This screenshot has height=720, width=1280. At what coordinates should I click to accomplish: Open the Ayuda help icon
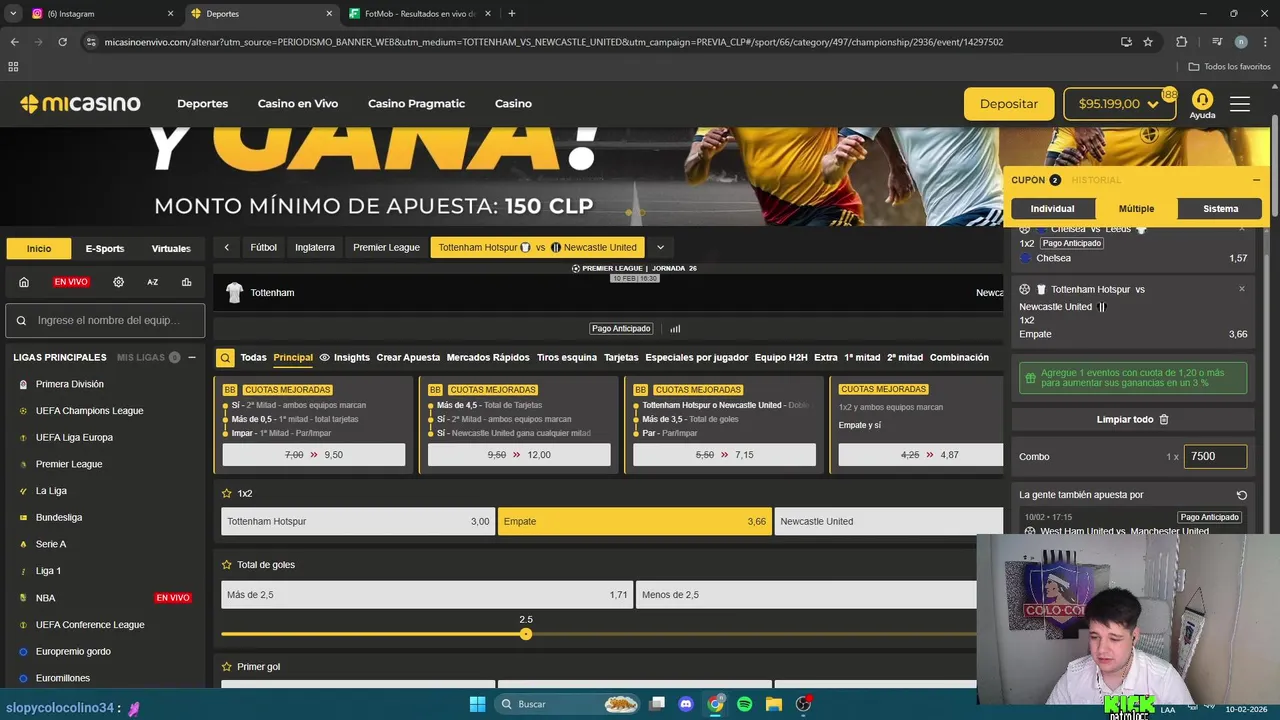point(1202,104)
